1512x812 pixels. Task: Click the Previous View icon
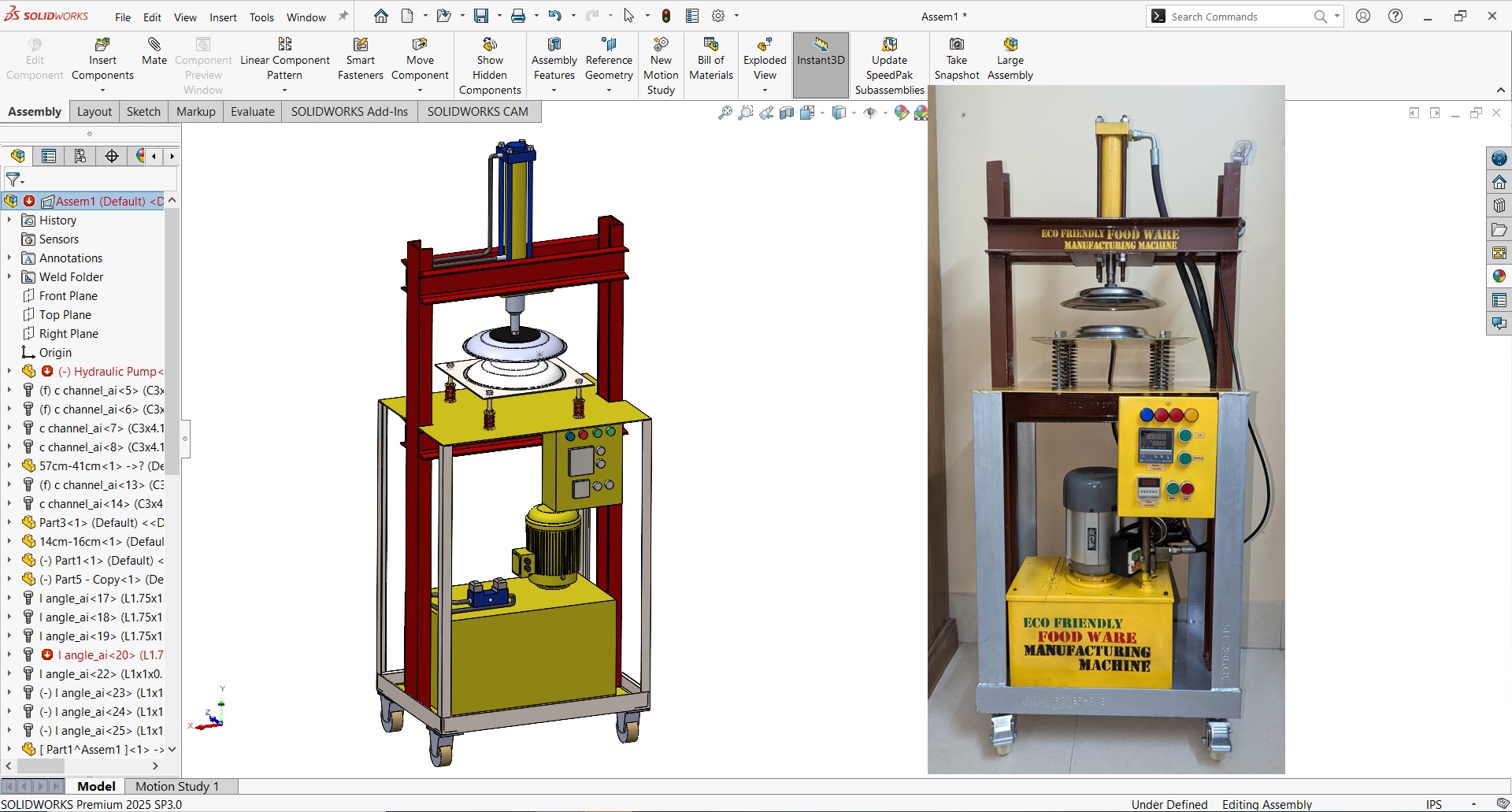766,113
